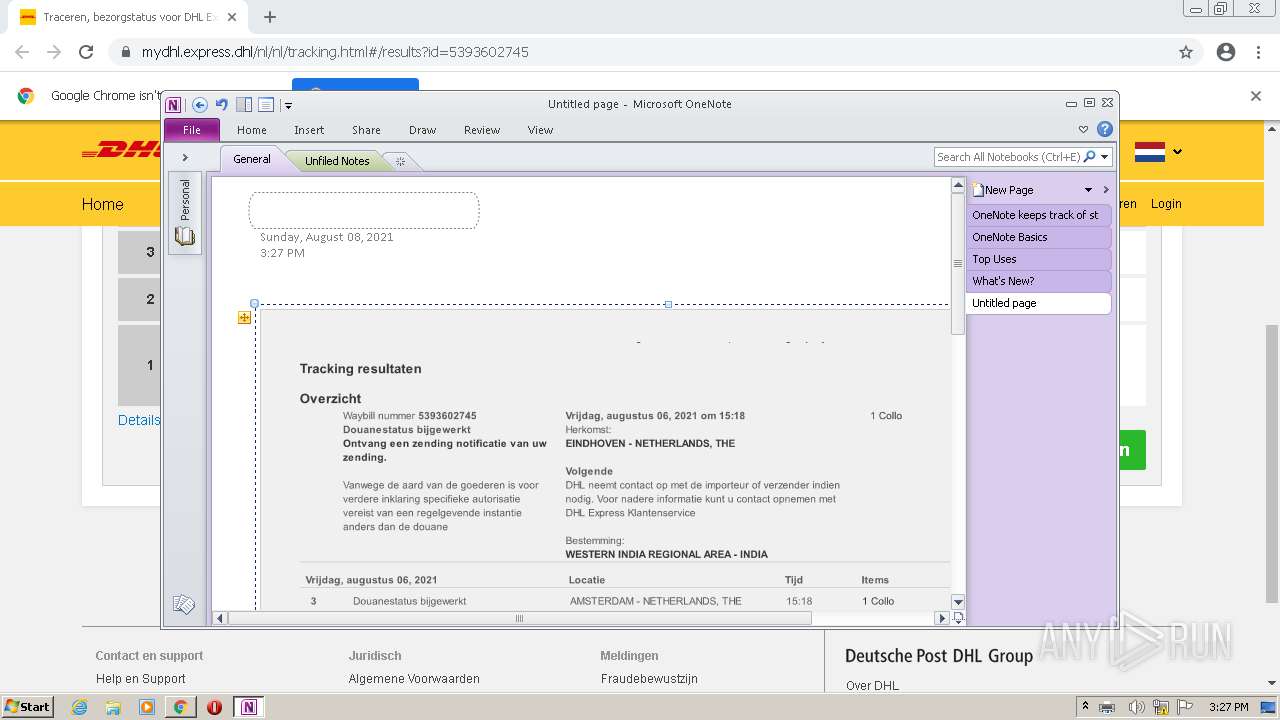Click OneNote horizontal scrollbar left arrow

tap(221, 618)
